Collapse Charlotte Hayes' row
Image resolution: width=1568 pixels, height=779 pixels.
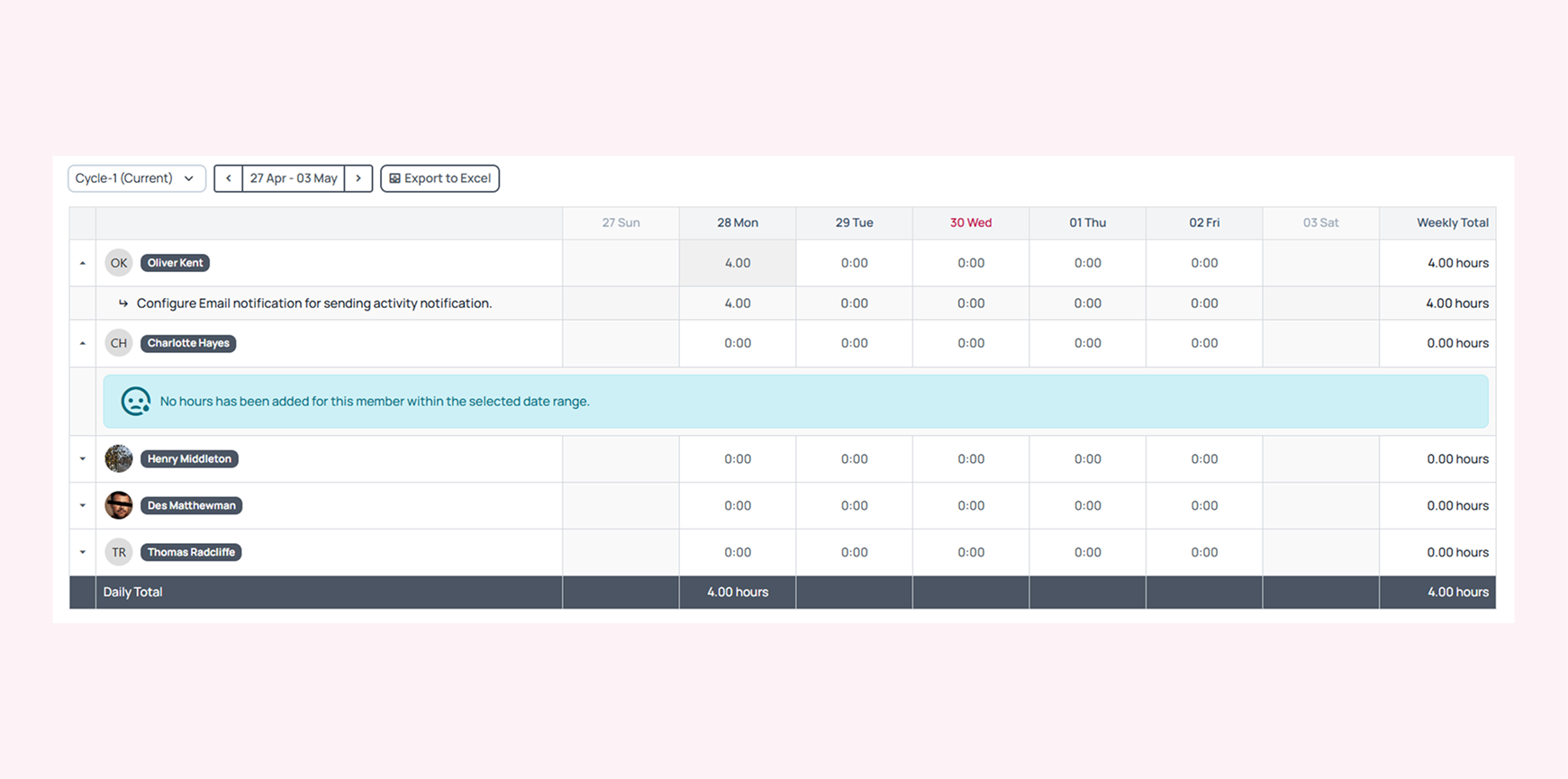[83, 343]
